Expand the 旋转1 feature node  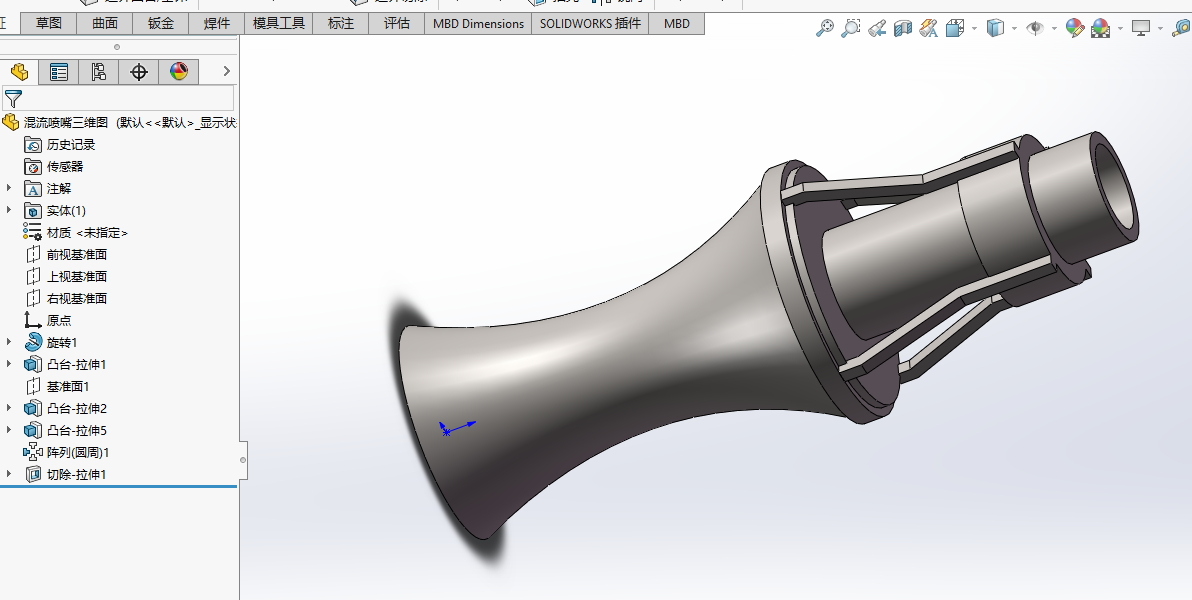point(10,343)
